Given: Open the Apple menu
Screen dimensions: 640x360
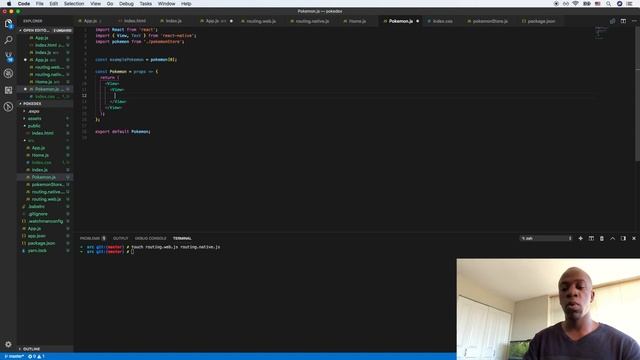Looking at the screenshot, I should pyautogui.click(x=9, y=4).
